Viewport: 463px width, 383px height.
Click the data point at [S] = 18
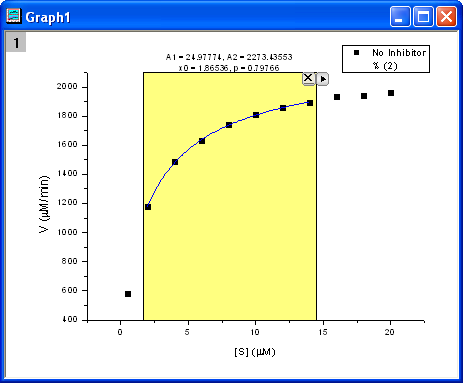click(x=364, y=96)
